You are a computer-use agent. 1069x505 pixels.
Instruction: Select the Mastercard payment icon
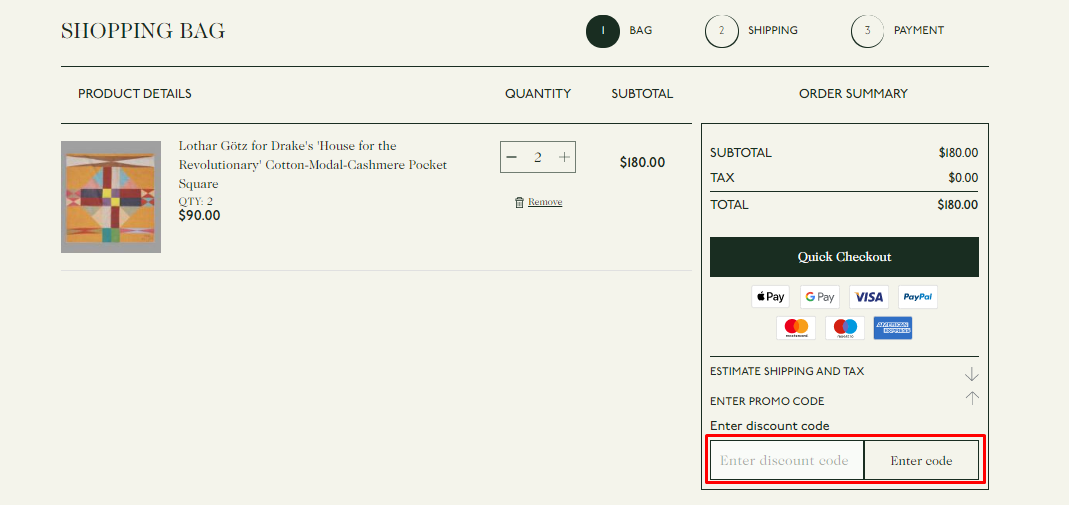coord(796,328)
